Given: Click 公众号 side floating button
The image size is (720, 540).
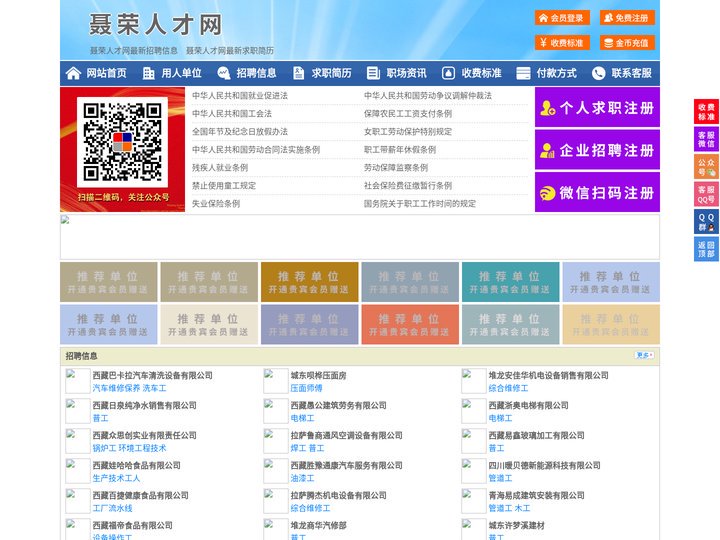Looking at the screenshot, I should pyautogui.click(x=706, y=167).
